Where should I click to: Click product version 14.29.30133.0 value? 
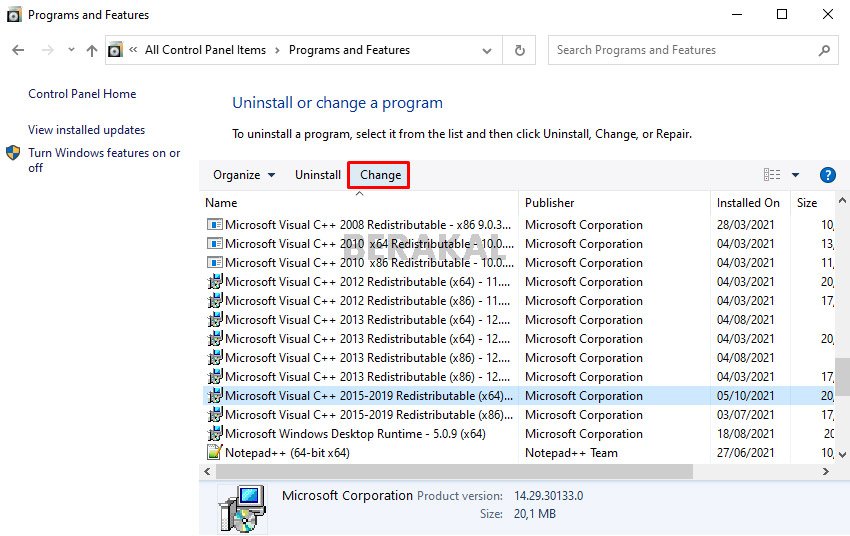549,495
